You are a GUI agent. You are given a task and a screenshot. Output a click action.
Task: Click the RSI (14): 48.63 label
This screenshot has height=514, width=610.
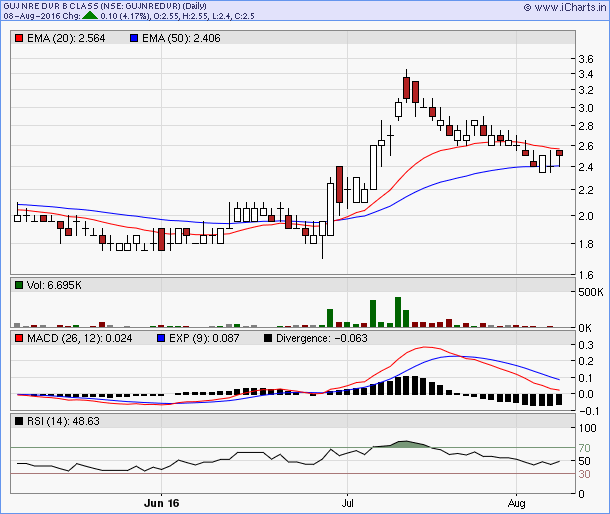click(63, 421)
